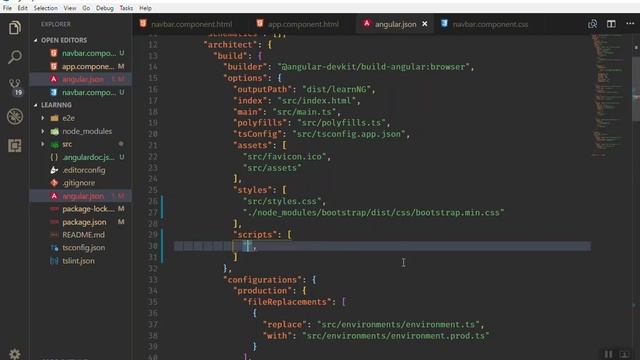Switch to navbar.component.css tab
The image size is (640, 360).
click(490, 24)
